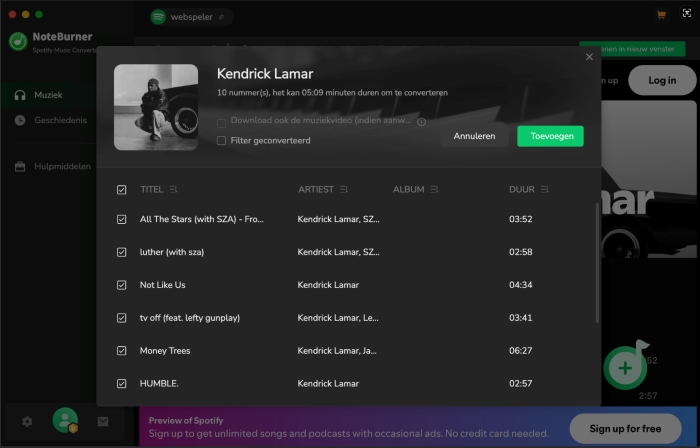Click the 04:34 duration value
Image resolution: width=700 pixels, height=448 pixels.
pos(521,285)
